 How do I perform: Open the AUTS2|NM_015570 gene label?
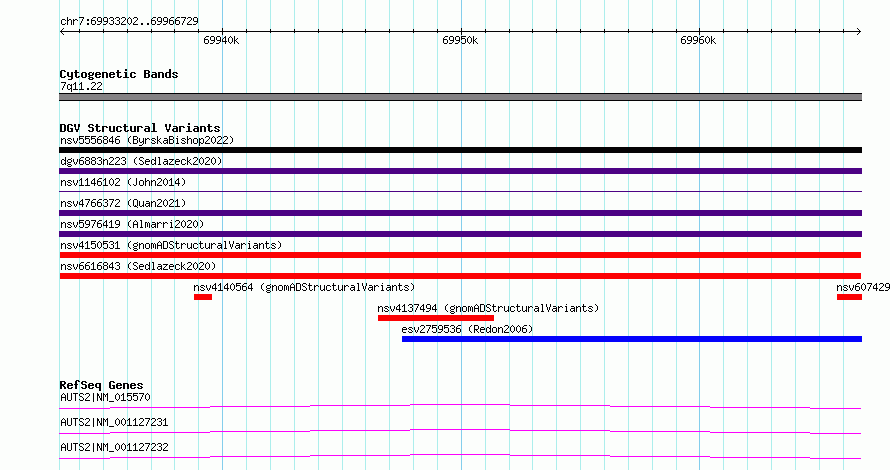pyautogui.click(x=105, y=397)
